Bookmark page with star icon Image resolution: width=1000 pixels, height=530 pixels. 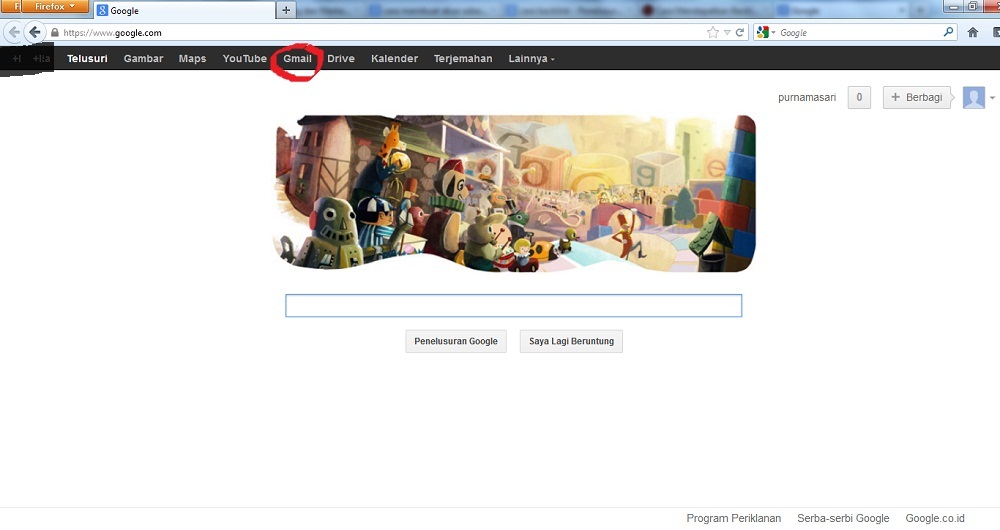712,33
